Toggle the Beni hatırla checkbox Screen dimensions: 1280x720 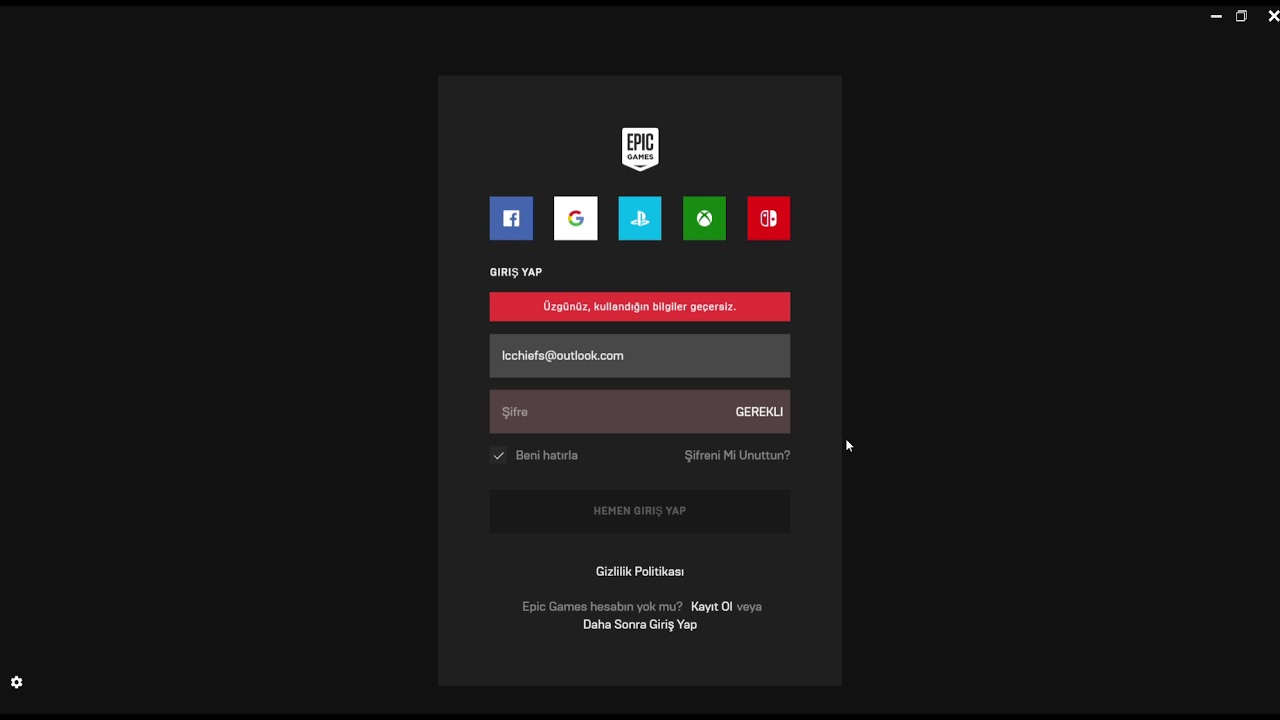coord(498,455)
